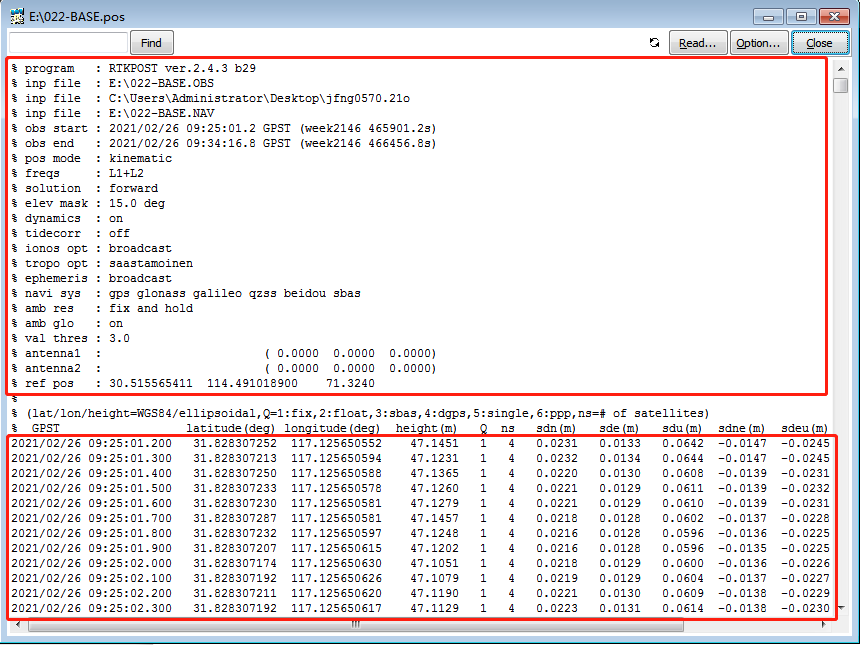Select the 'E:\022-BASE.OBS' input file line
Image resolution: width=860 pixels, height=645 pixels.
(x=112, y=83)
